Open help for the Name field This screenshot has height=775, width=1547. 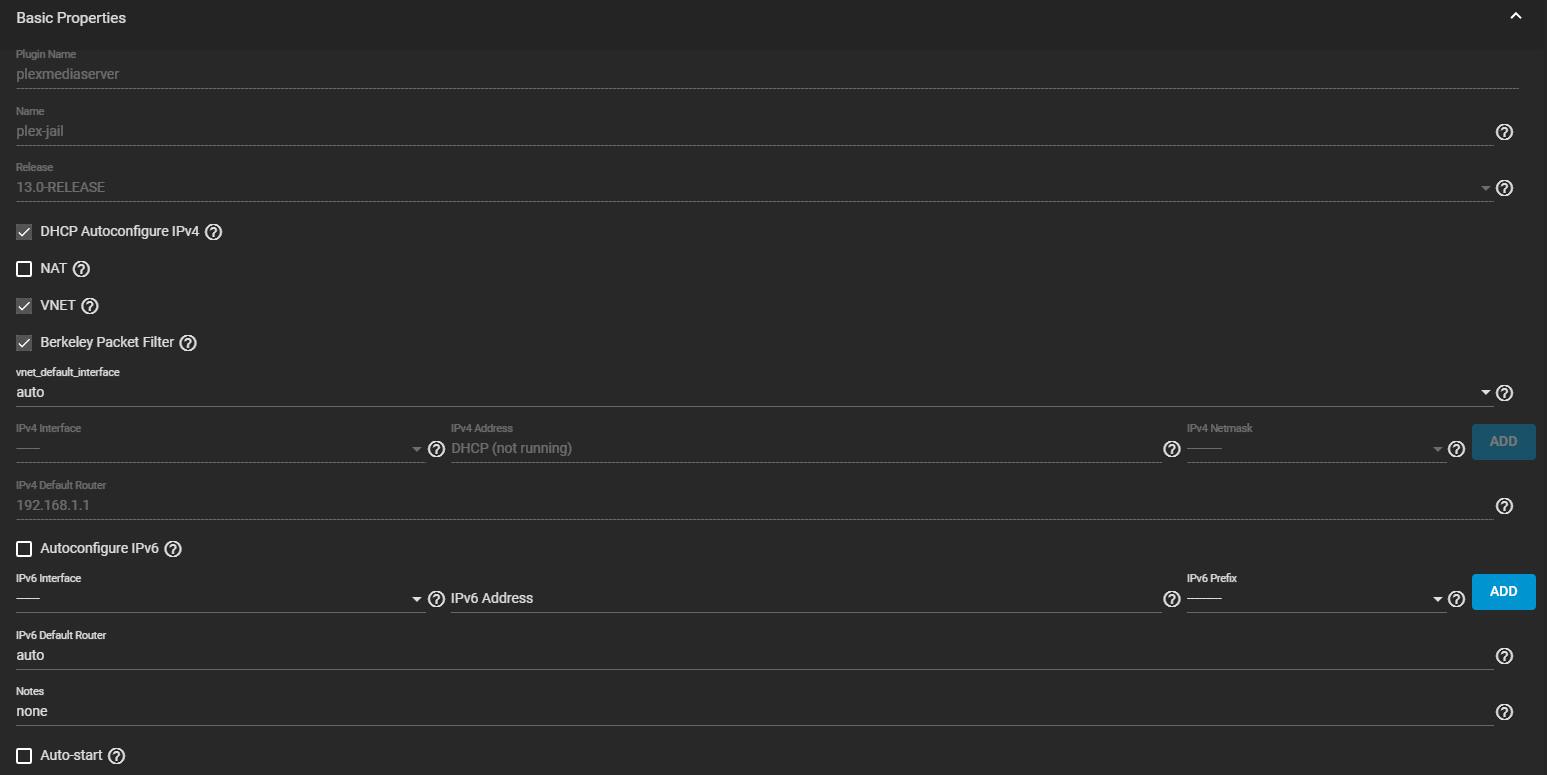point(1504,132)
